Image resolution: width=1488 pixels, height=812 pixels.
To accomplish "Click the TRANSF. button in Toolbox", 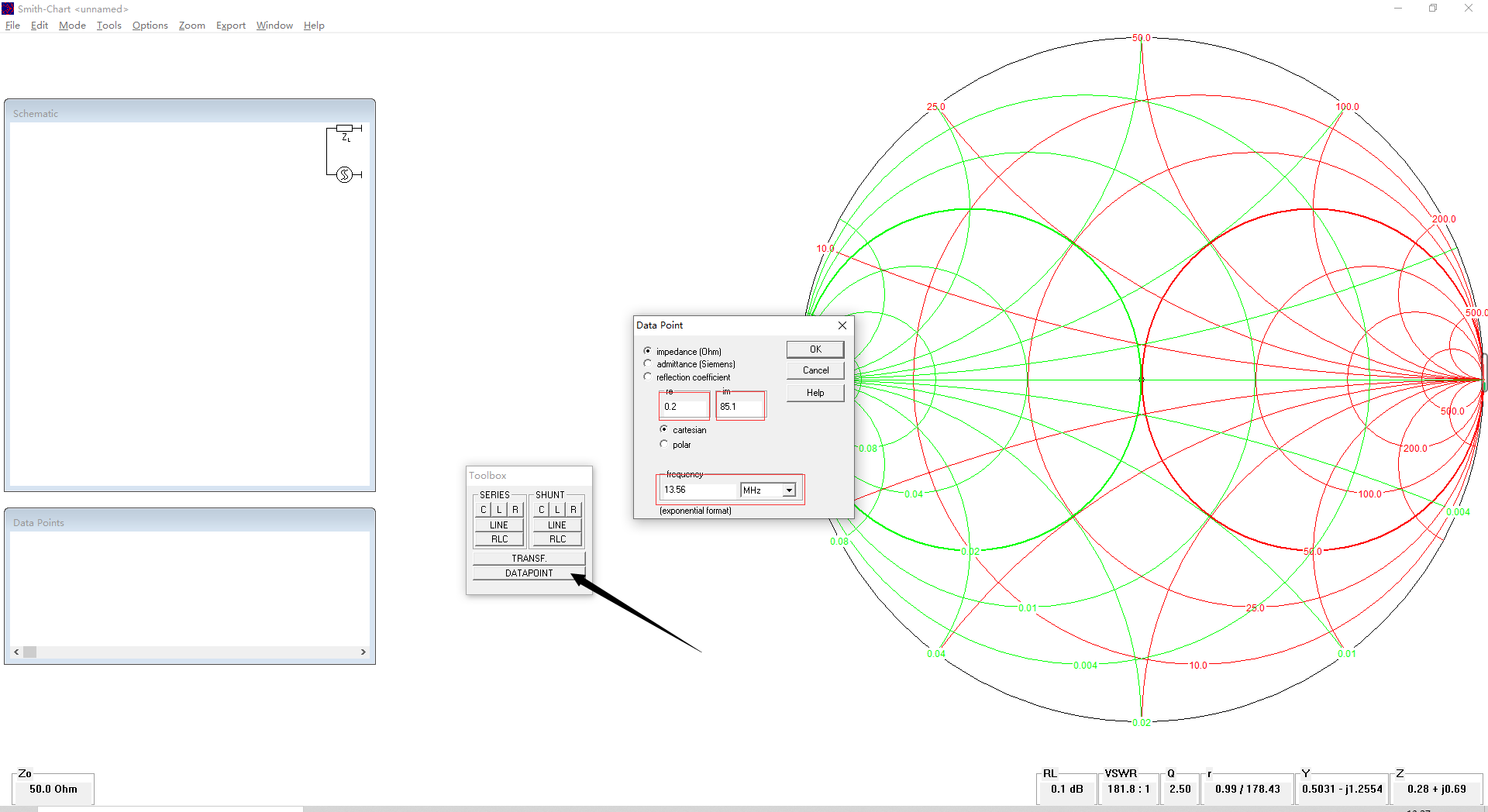I will point(529,558).
